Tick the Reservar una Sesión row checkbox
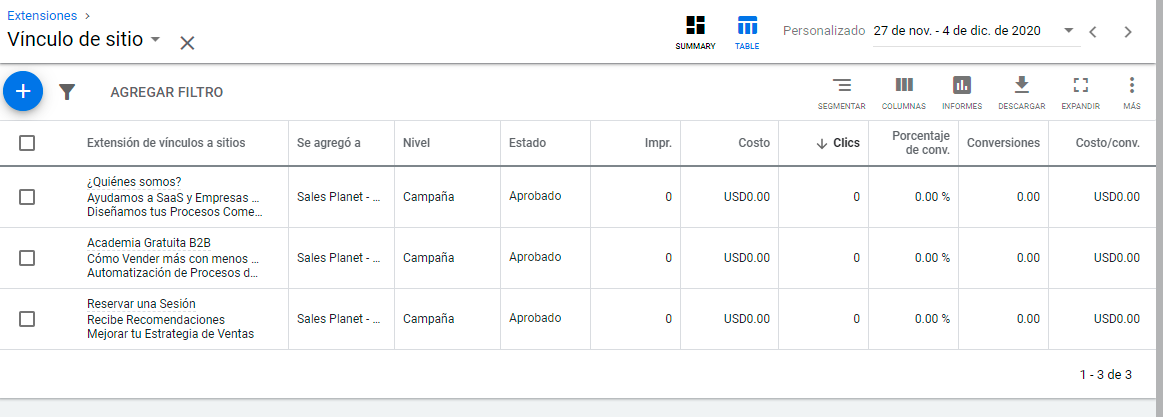This screenshot has width=1163, height=417. pyautogui.click(x=27, y=318)
